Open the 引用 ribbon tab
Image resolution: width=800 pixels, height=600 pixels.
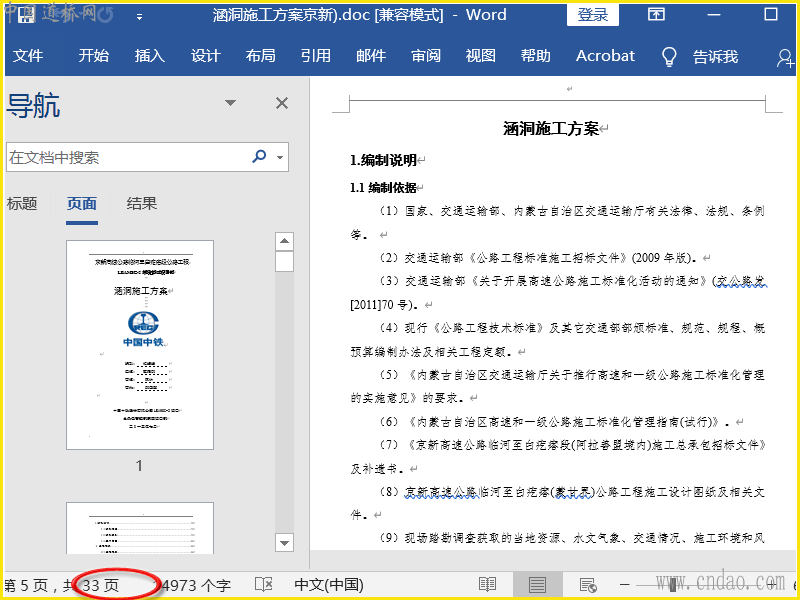coord(316,56)
